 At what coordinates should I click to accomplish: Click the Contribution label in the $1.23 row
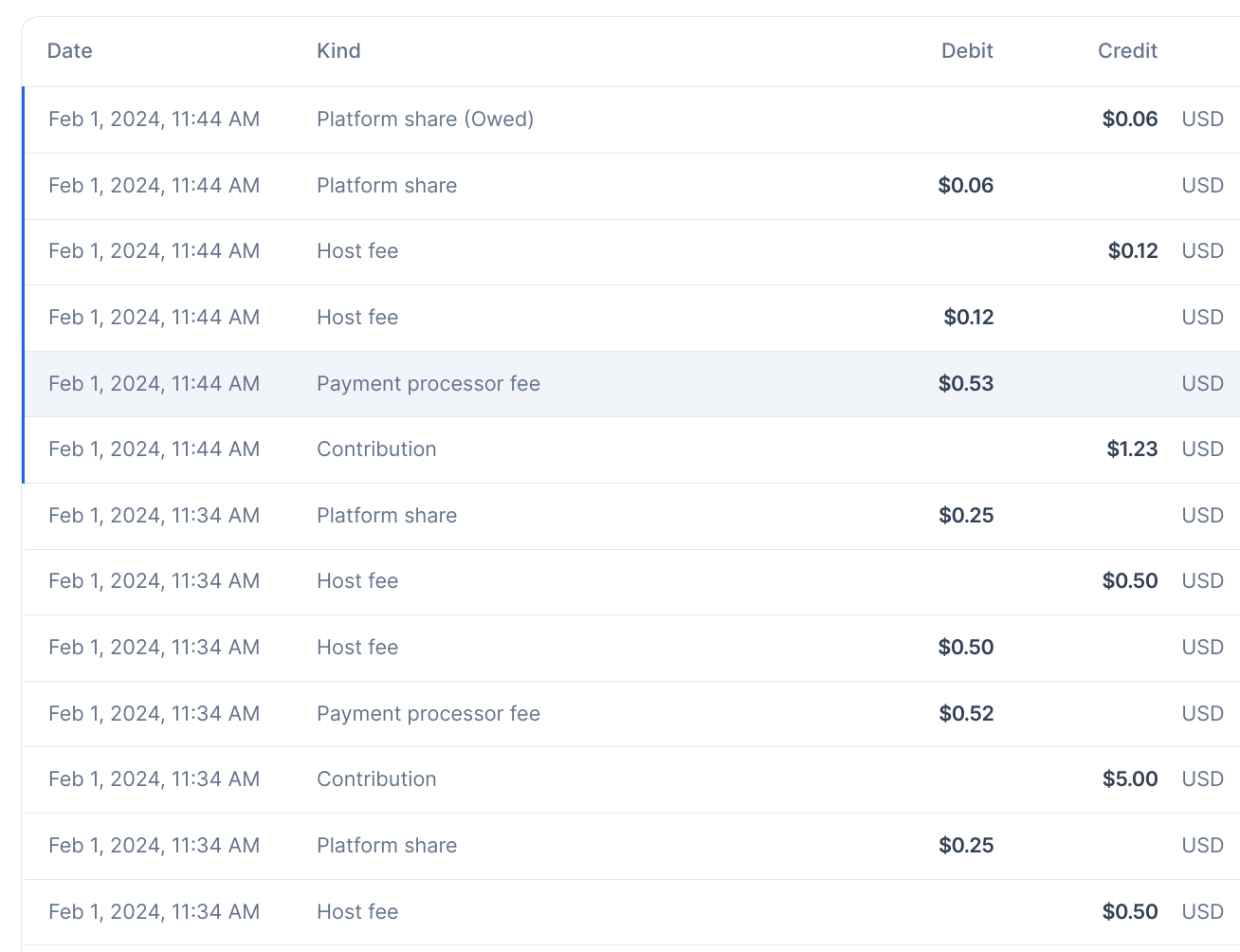coord(376,449)
